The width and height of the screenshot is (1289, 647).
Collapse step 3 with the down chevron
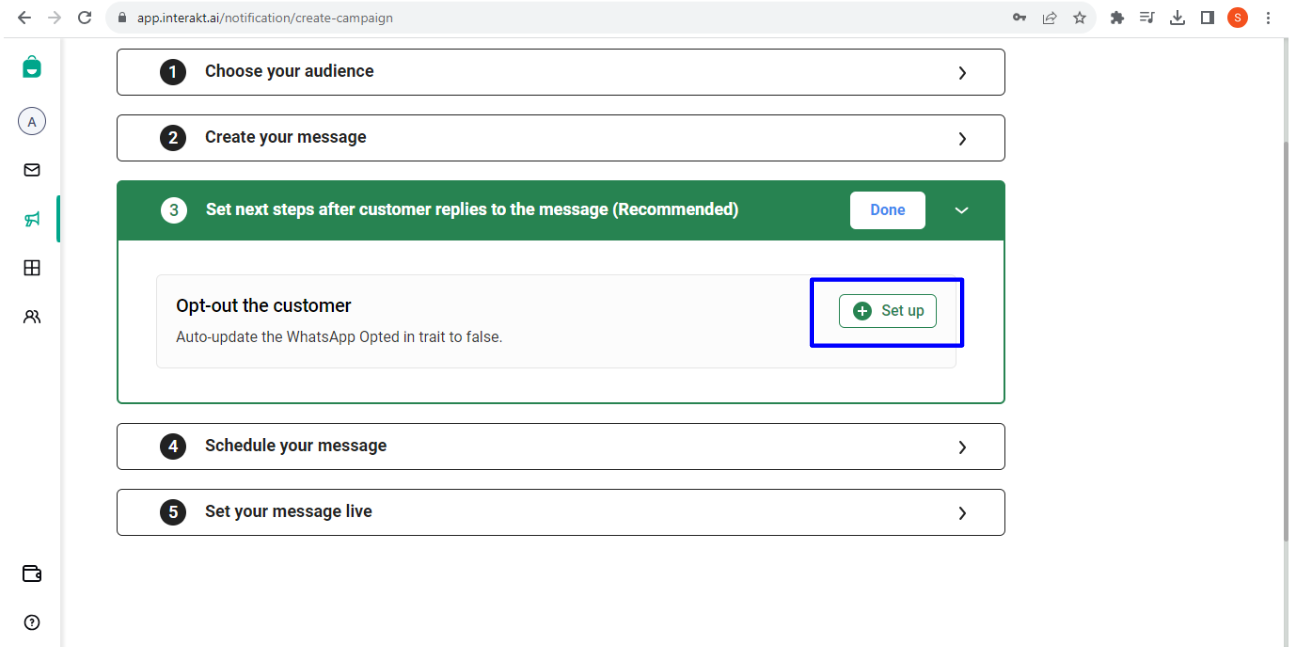[x=962, y=210]
